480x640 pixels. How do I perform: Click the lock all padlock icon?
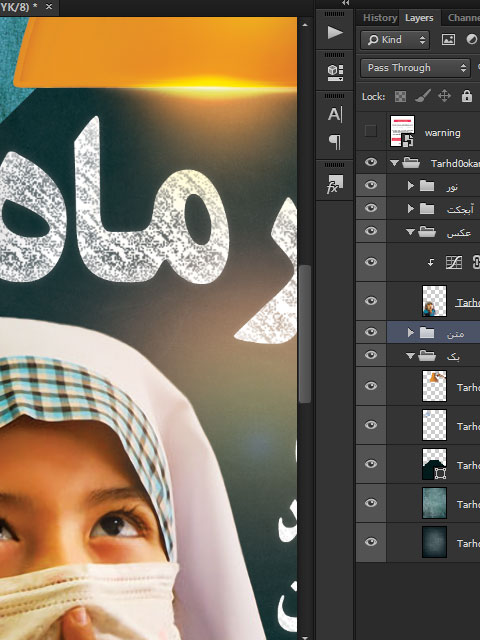point(467,96)
